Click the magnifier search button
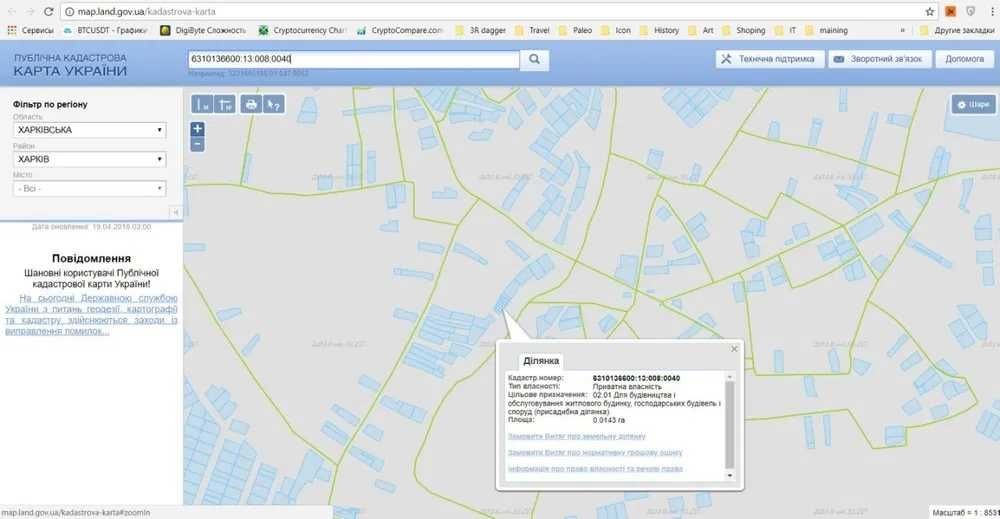 [x=534, y=60]
